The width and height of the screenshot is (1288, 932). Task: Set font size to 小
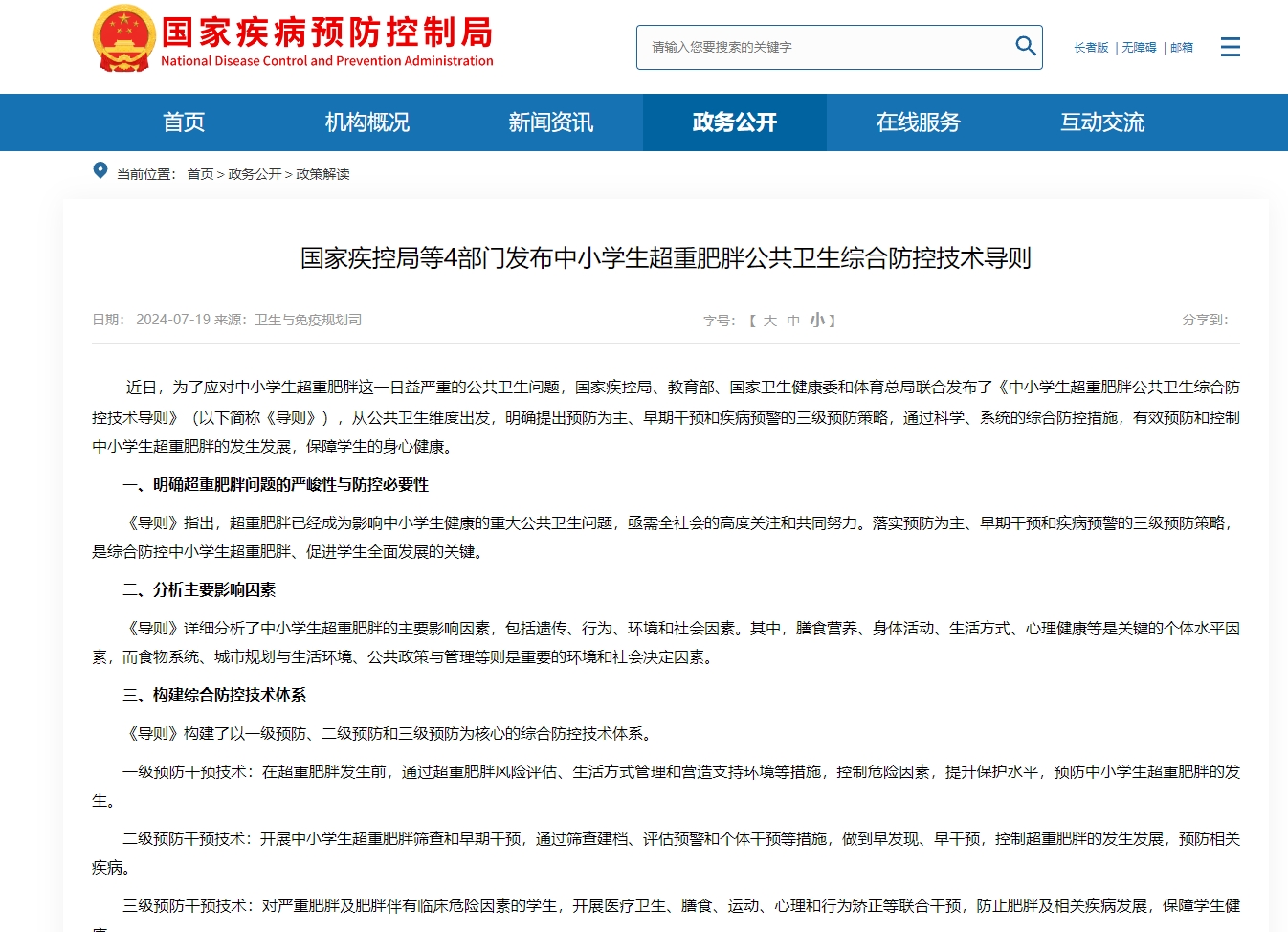coord(817,321)
